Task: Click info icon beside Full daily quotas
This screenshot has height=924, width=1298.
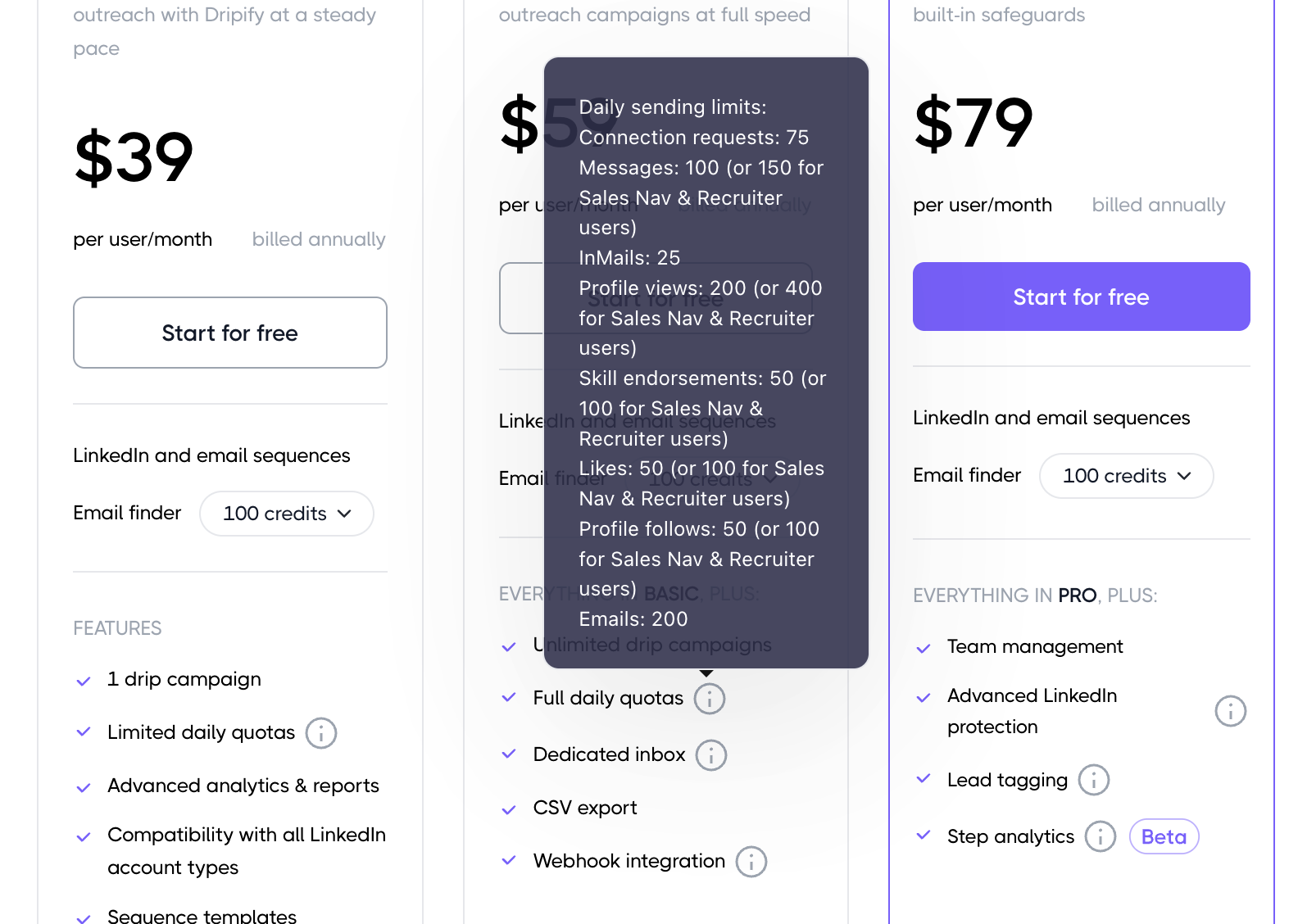Action: point(710,699)
